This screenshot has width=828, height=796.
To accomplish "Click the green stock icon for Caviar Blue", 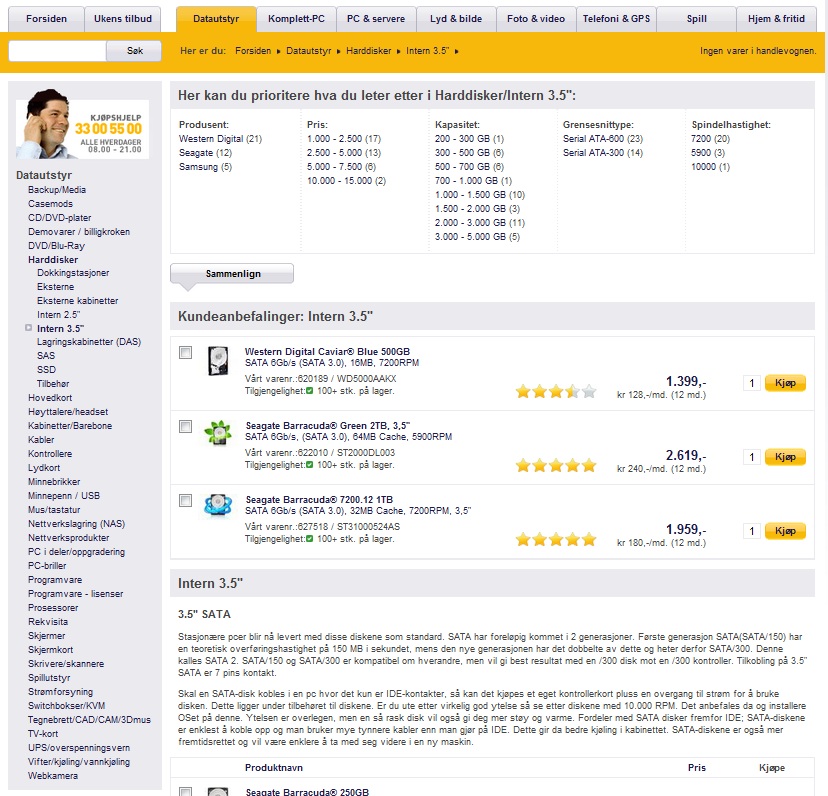I will [309, 391].
